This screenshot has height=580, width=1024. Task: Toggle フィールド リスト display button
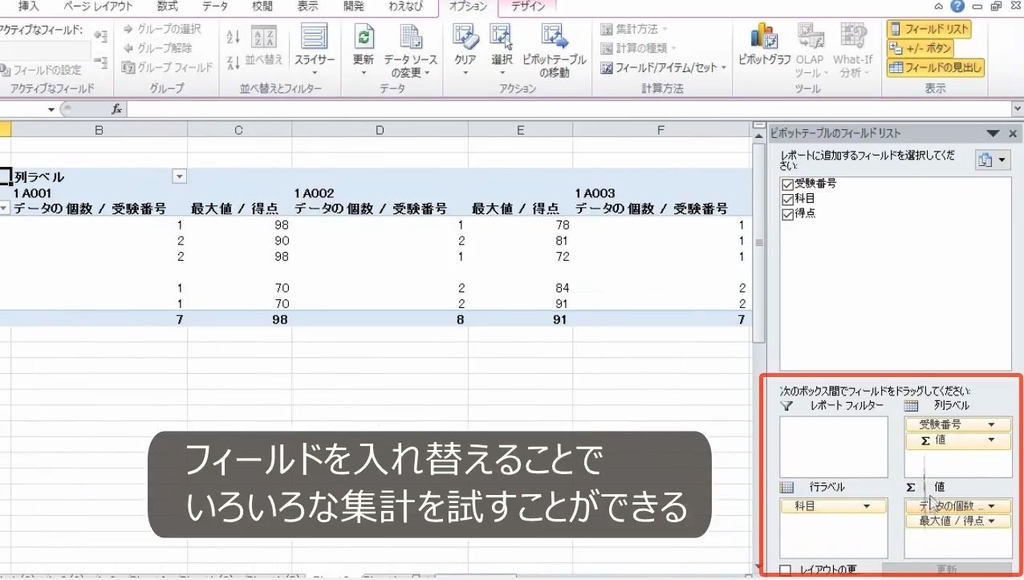coord(929,29)
